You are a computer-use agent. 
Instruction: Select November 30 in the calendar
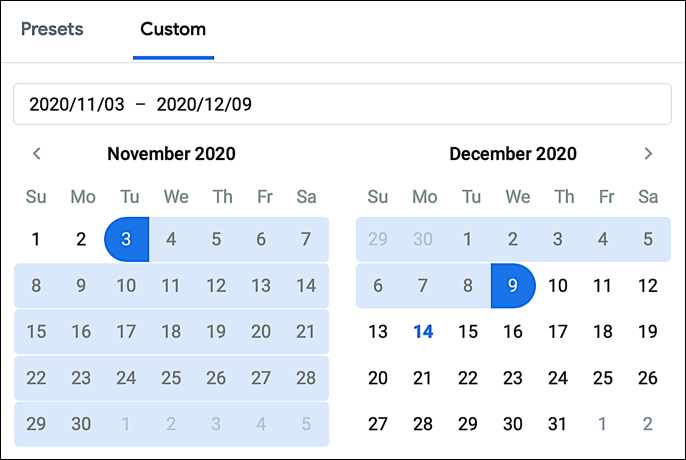pyautogui.click(x=81, y=424)
